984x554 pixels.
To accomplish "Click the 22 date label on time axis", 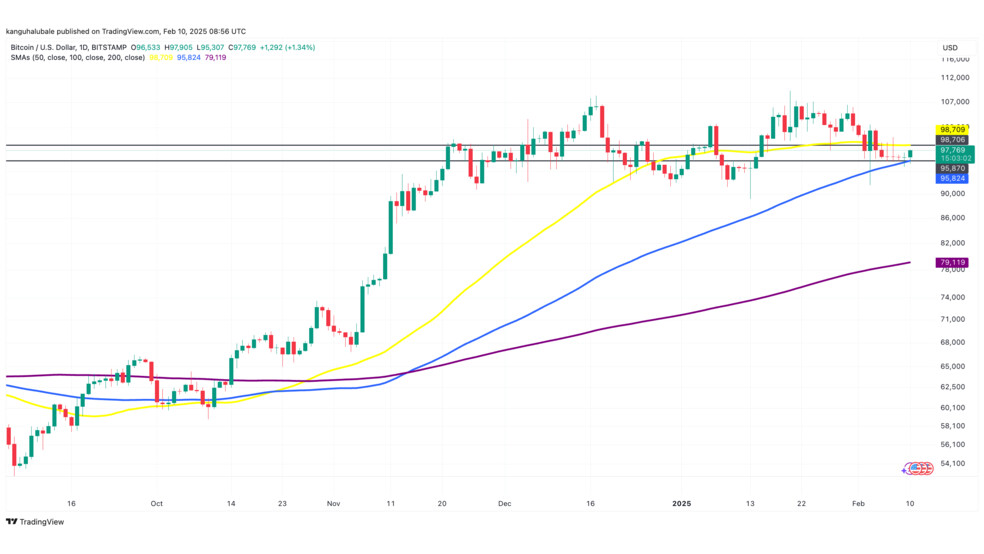I will point(801,504).
